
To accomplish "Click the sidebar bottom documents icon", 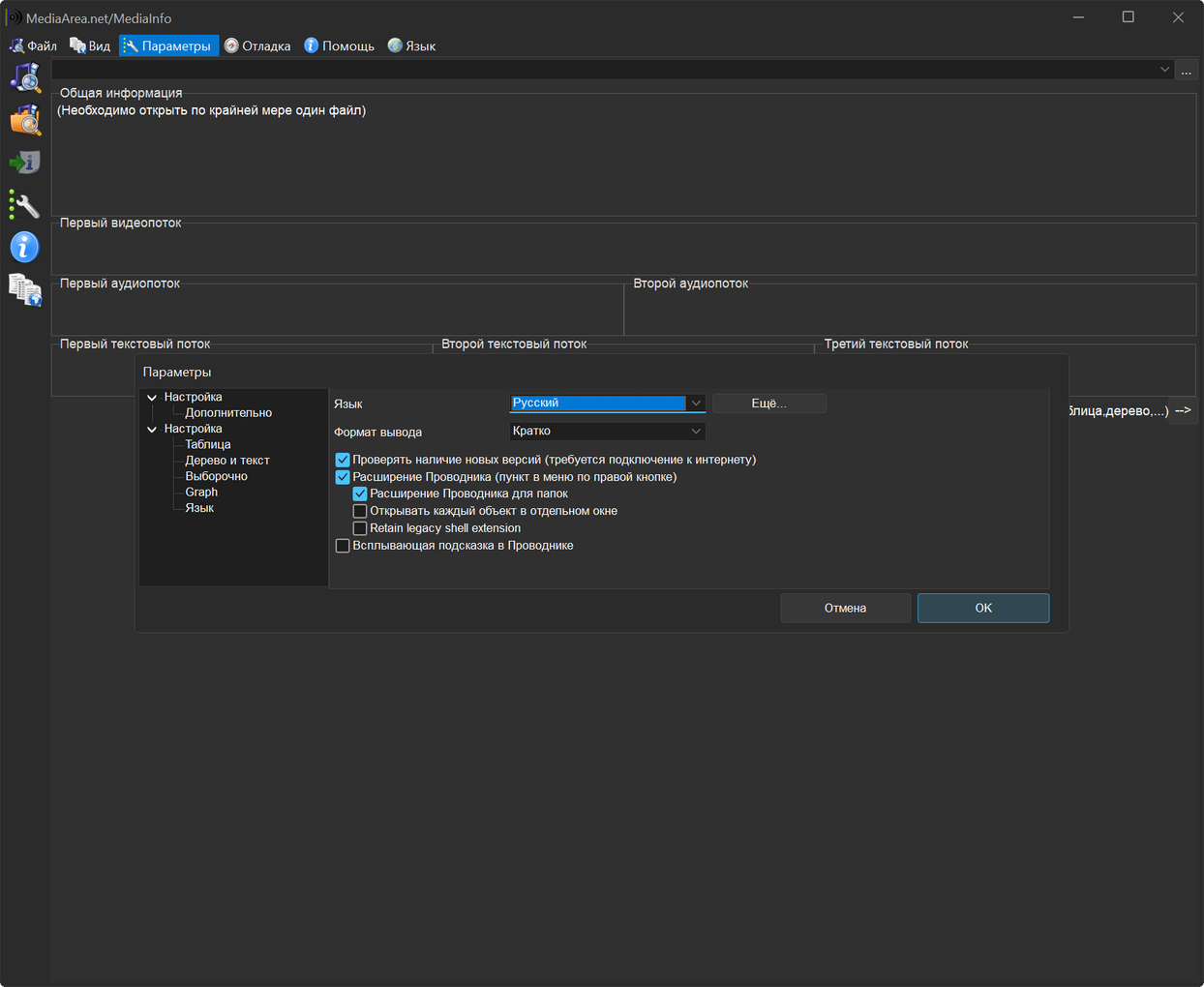I will pyautogui.click(x=25, y=289).
